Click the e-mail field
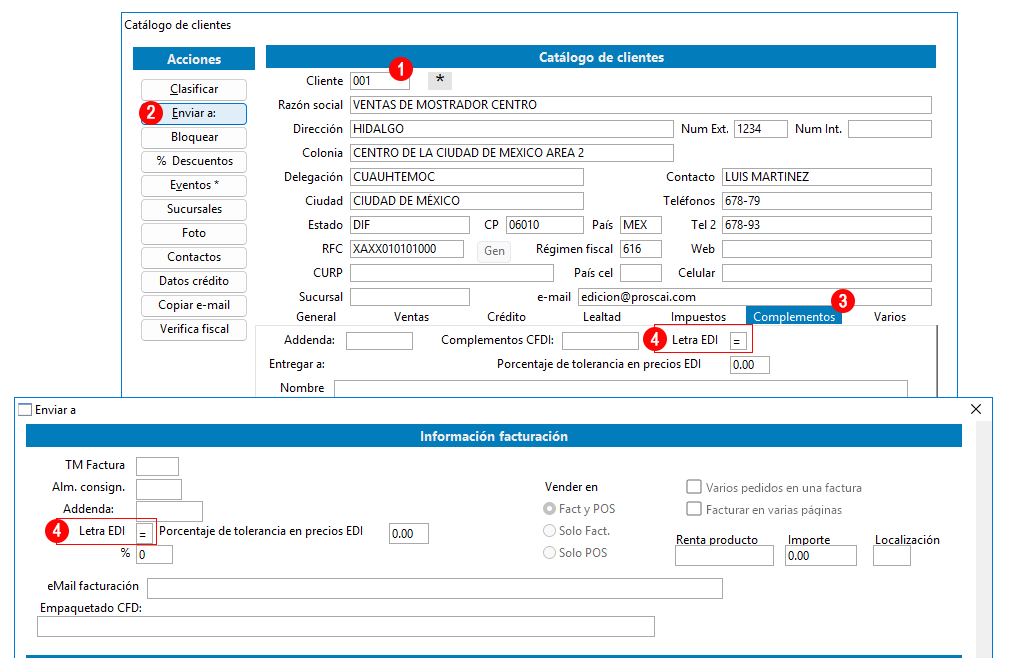 [x=755, y=297]
